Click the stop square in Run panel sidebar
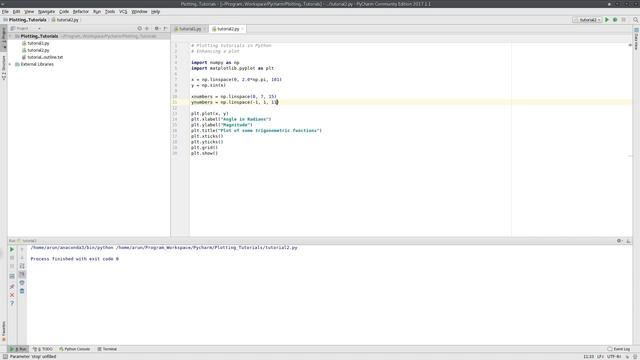 click(12, 258)
